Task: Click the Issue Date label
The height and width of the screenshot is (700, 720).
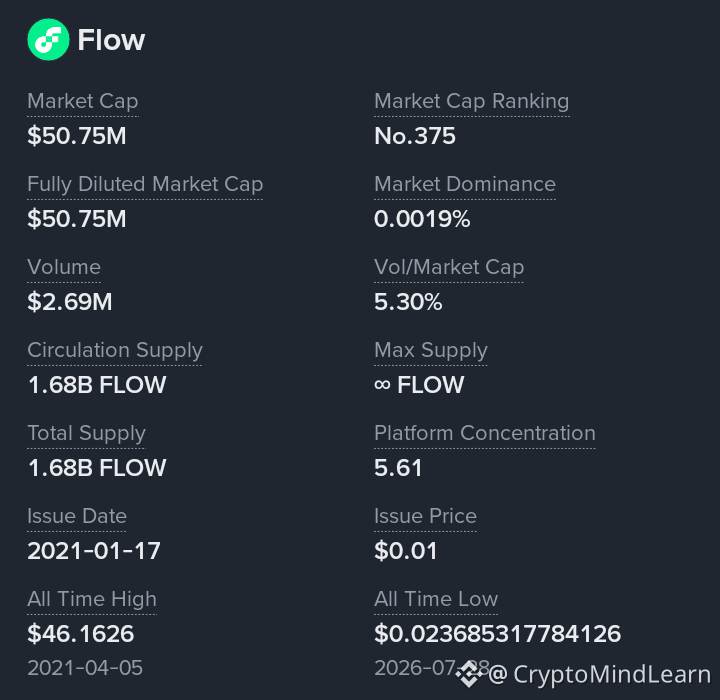Action: pos(77,516)
